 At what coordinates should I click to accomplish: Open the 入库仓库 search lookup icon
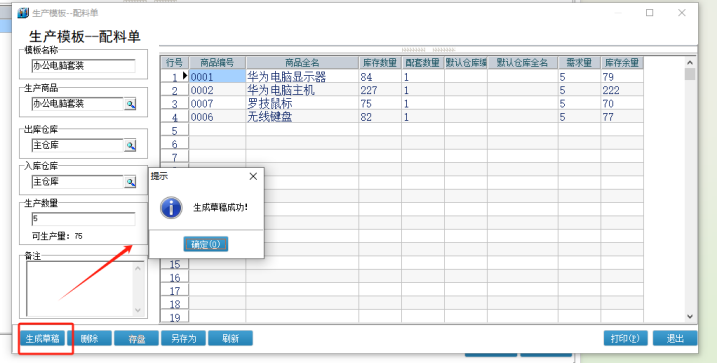pyautogui.click(x=131, y=182)
